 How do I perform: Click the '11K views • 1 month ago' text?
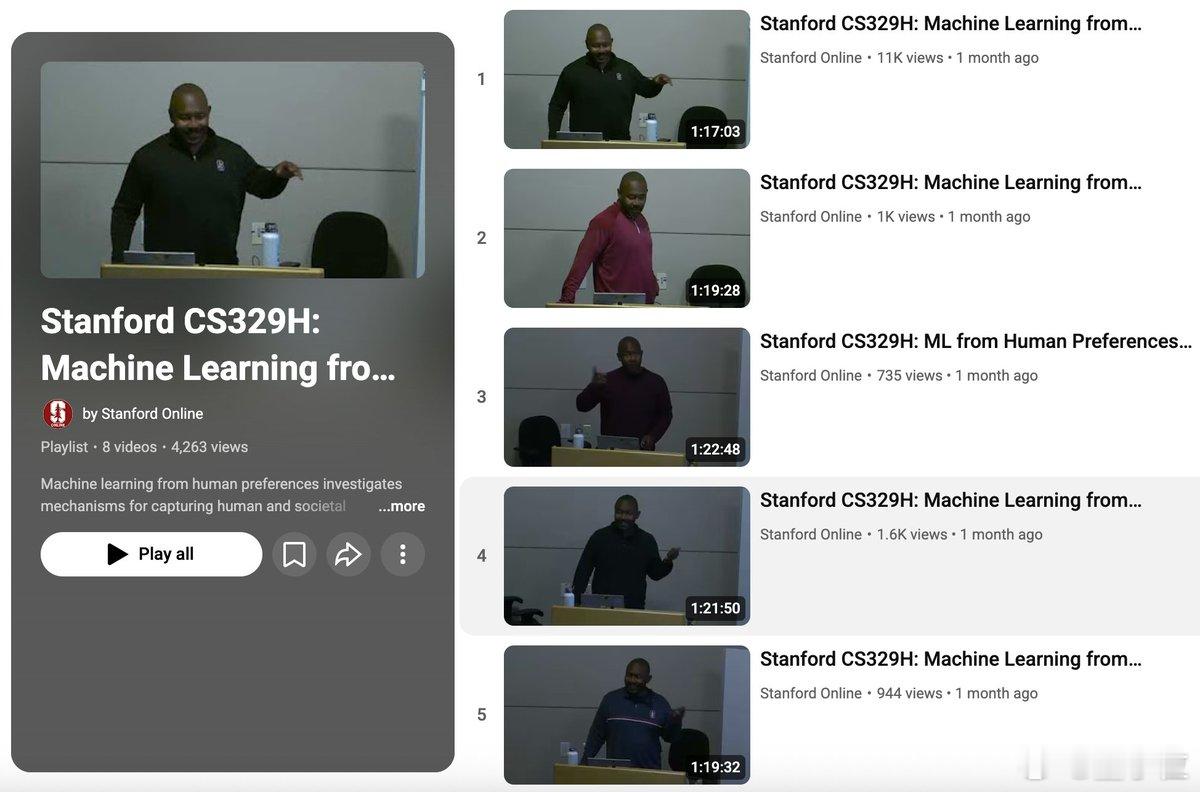[958, 58]
